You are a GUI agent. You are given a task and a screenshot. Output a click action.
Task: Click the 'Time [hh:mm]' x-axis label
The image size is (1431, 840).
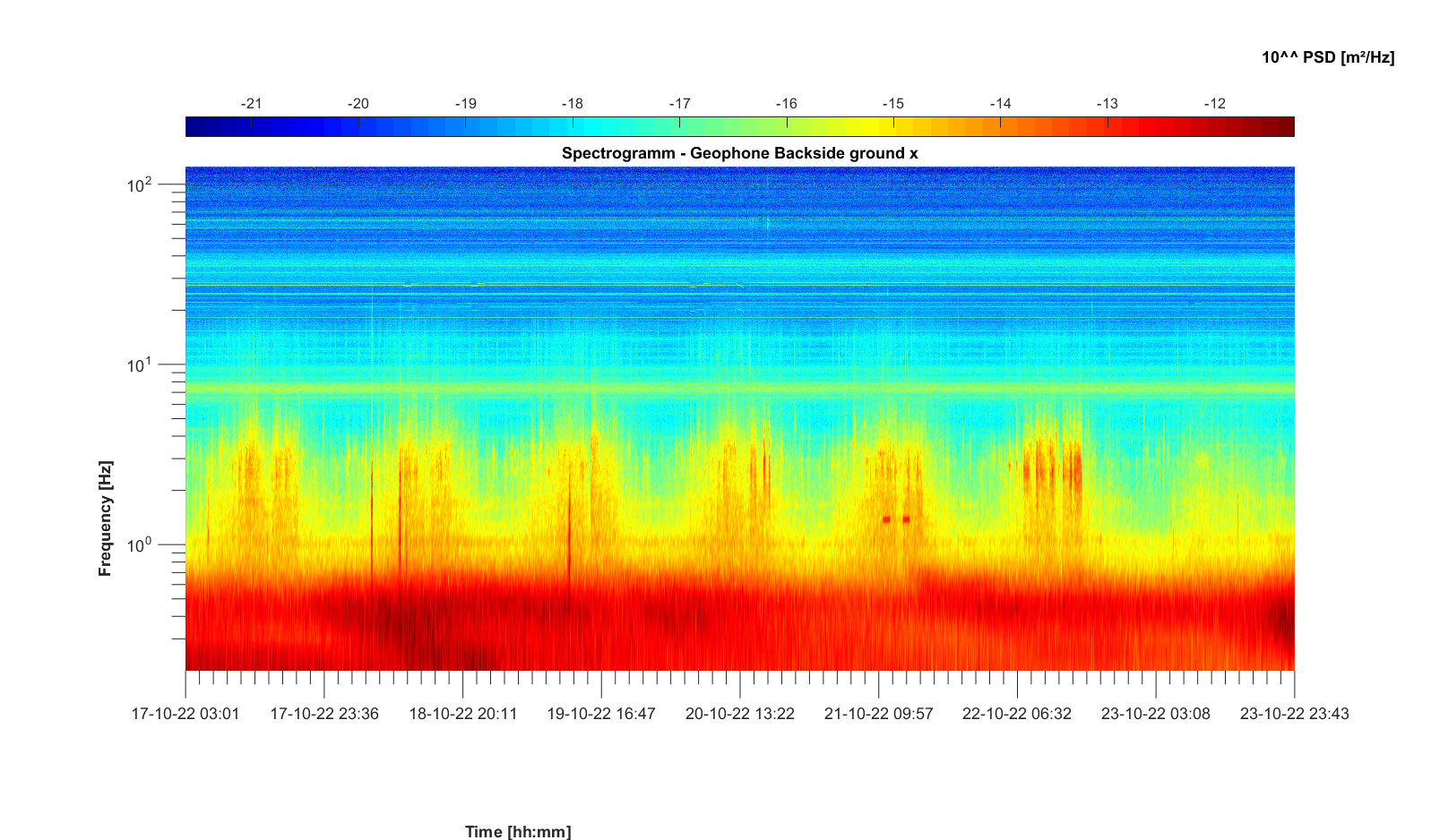pyautogui.click(x=518, y=832)
